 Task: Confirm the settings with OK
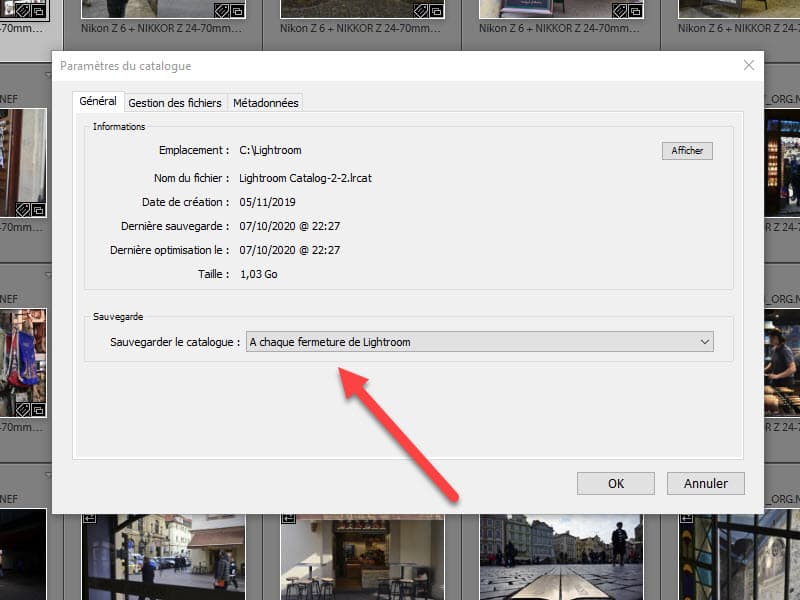pyautogui.click(x=616, y=483)
